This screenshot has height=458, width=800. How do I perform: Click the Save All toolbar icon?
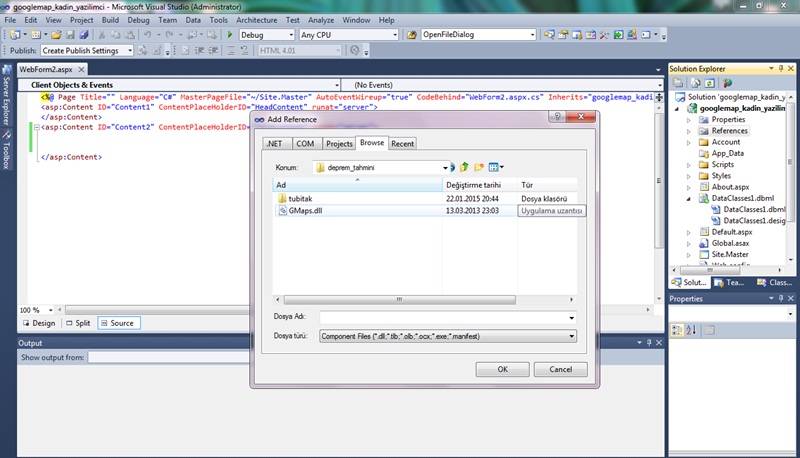tap(84, 35)
